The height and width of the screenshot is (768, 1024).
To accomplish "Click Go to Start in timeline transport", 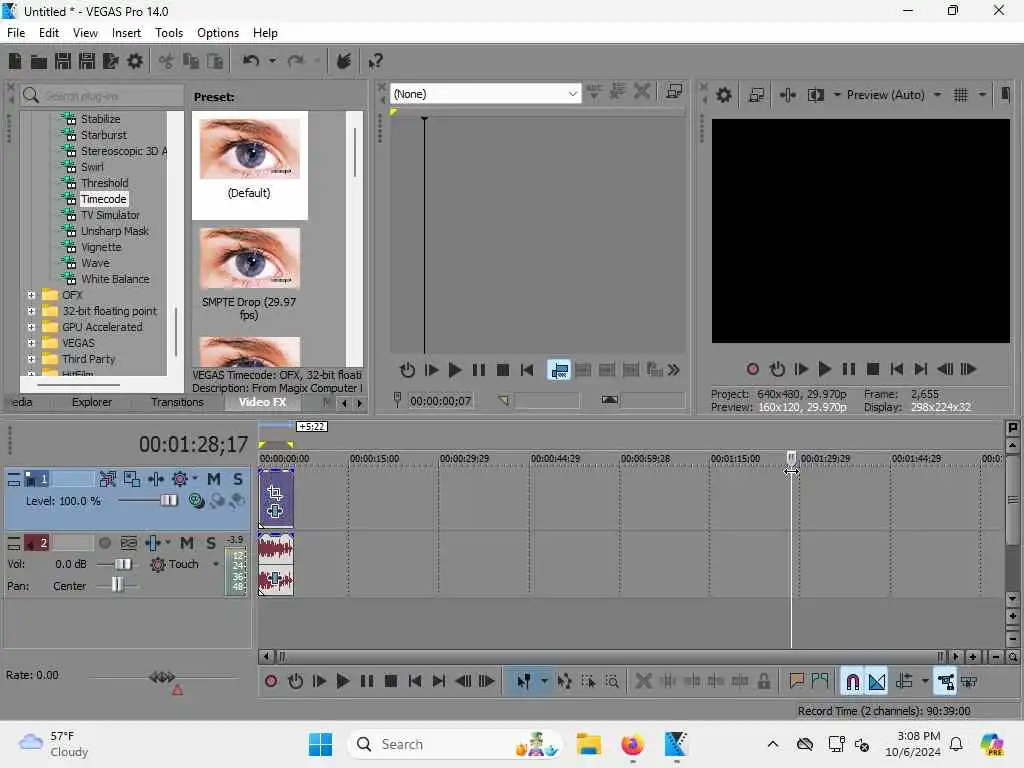I will pos(415,681).
